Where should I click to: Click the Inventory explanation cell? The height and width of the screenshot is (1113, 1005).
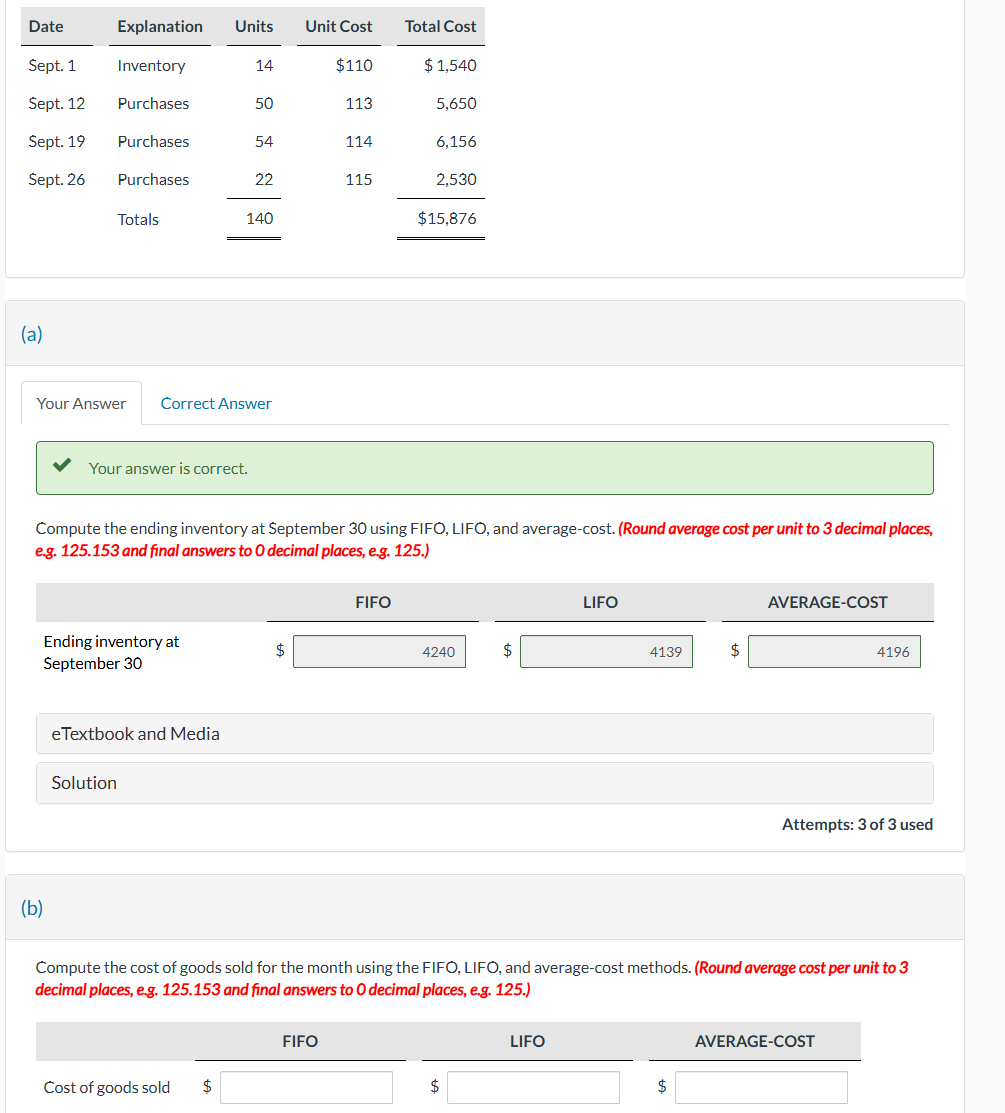click(151, 65)
